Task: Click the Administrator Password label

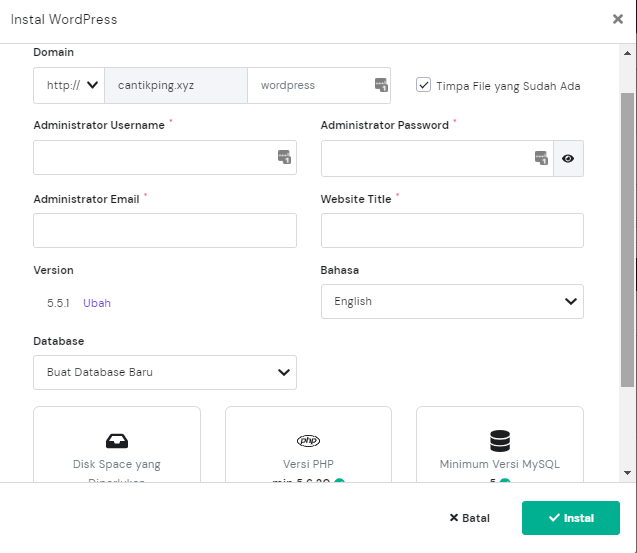Action: pyautogui.click(x=385, y=125)
